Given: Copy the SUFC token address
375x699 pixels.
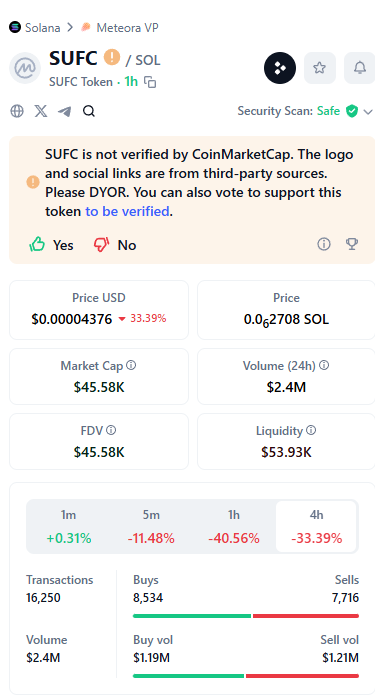Looking at the screenshot, I should 150,82.
